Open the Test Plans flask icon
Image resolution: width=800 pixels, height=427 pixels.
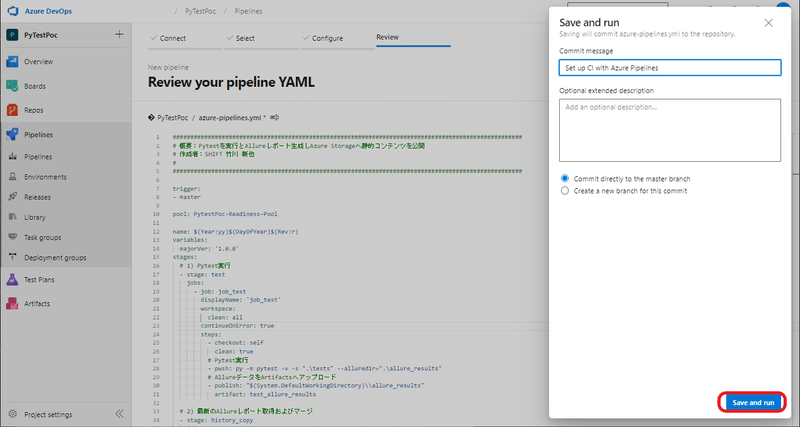pos(12,279)
